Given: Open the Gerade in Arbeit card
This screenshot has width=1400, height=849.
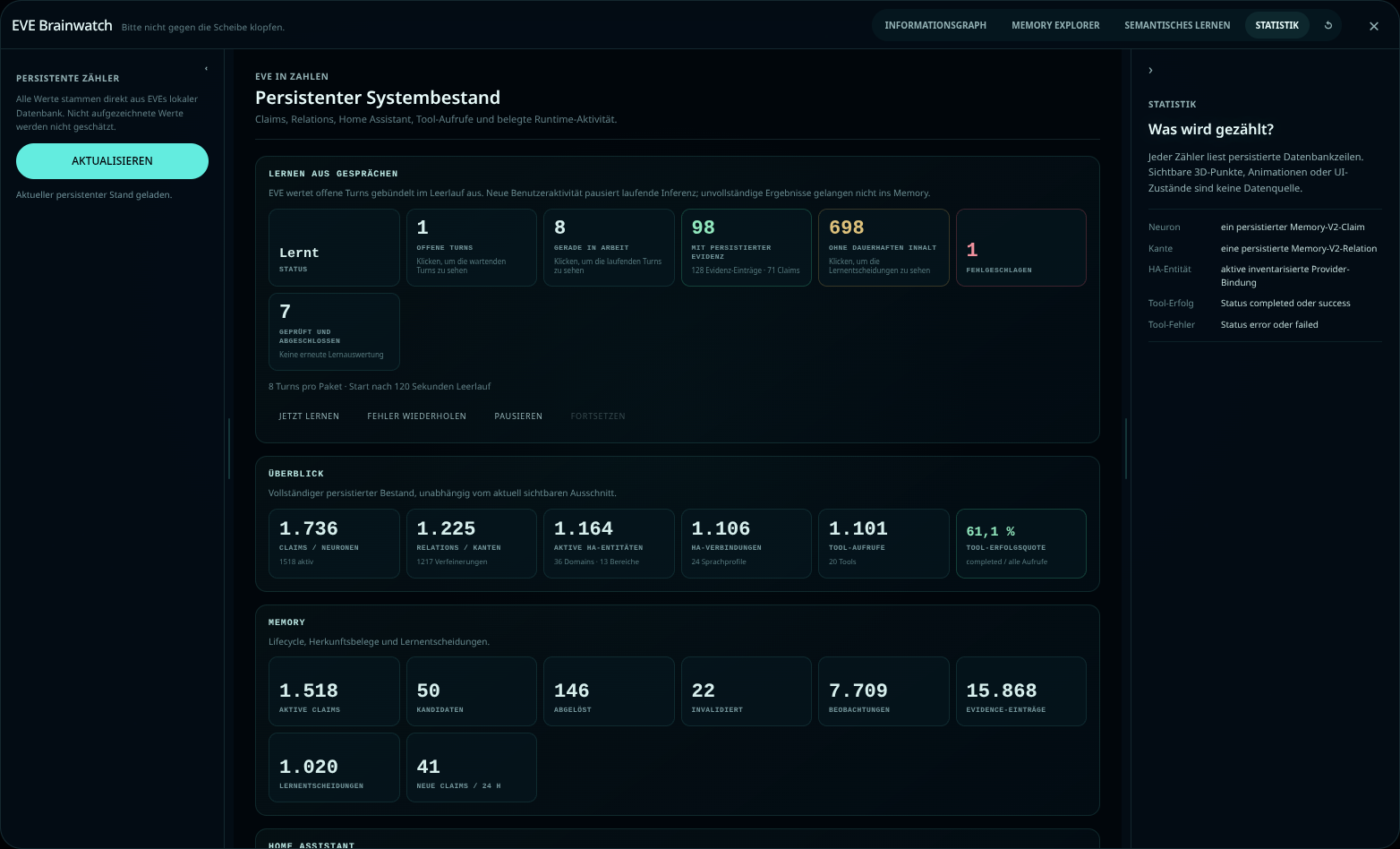Looking at the screenshot, I should (609, 248).
